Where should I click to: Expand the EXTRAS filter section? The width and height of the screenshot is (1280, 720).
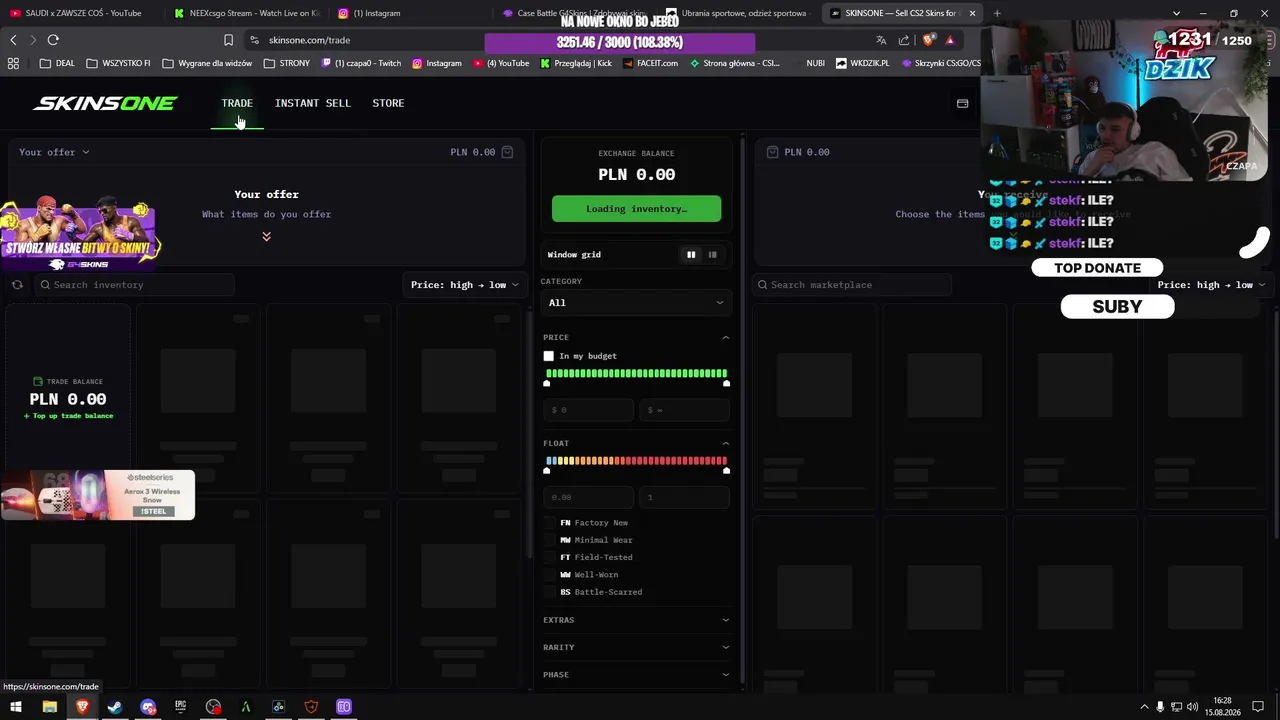pyautogui.click(x=636, y=620)
